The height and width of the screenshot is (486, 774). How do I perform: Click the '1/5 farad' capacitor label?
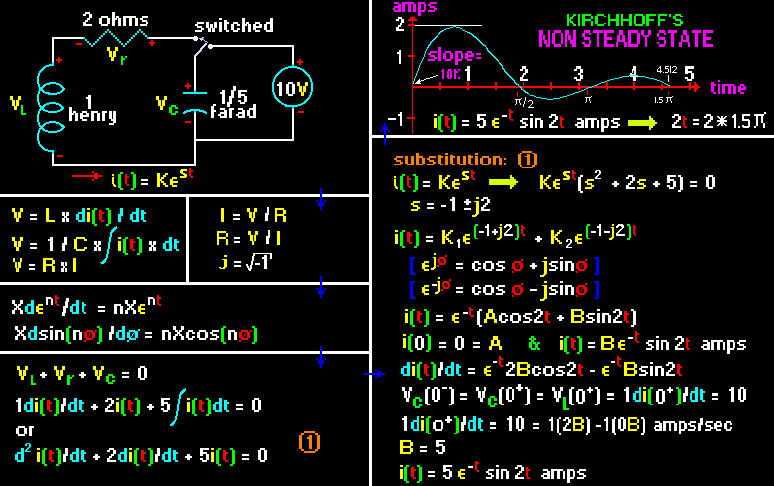[x=233, y=104]
